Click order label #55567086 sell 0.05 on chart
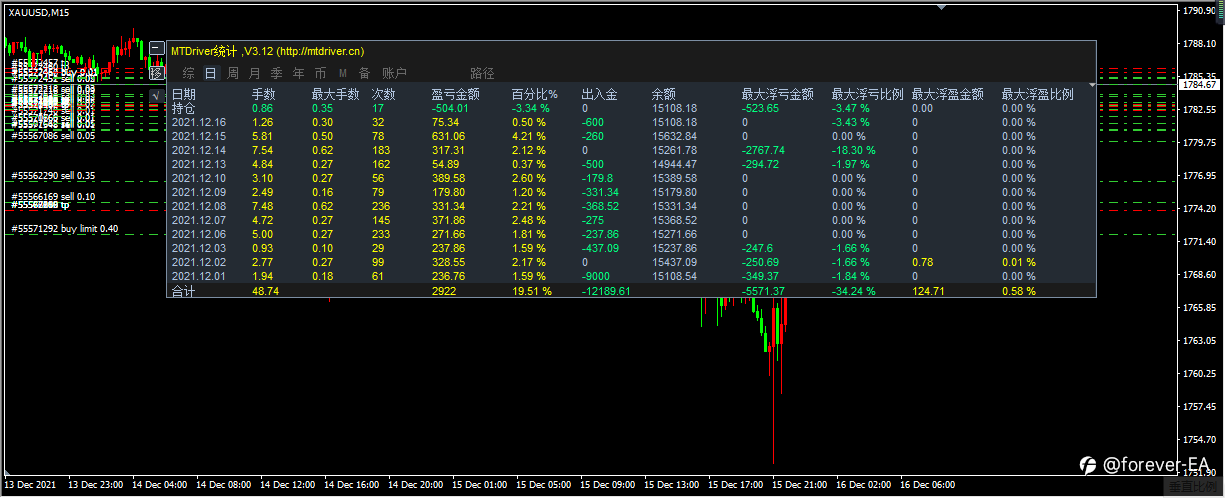1225x498 pixels. click(53, 135)
